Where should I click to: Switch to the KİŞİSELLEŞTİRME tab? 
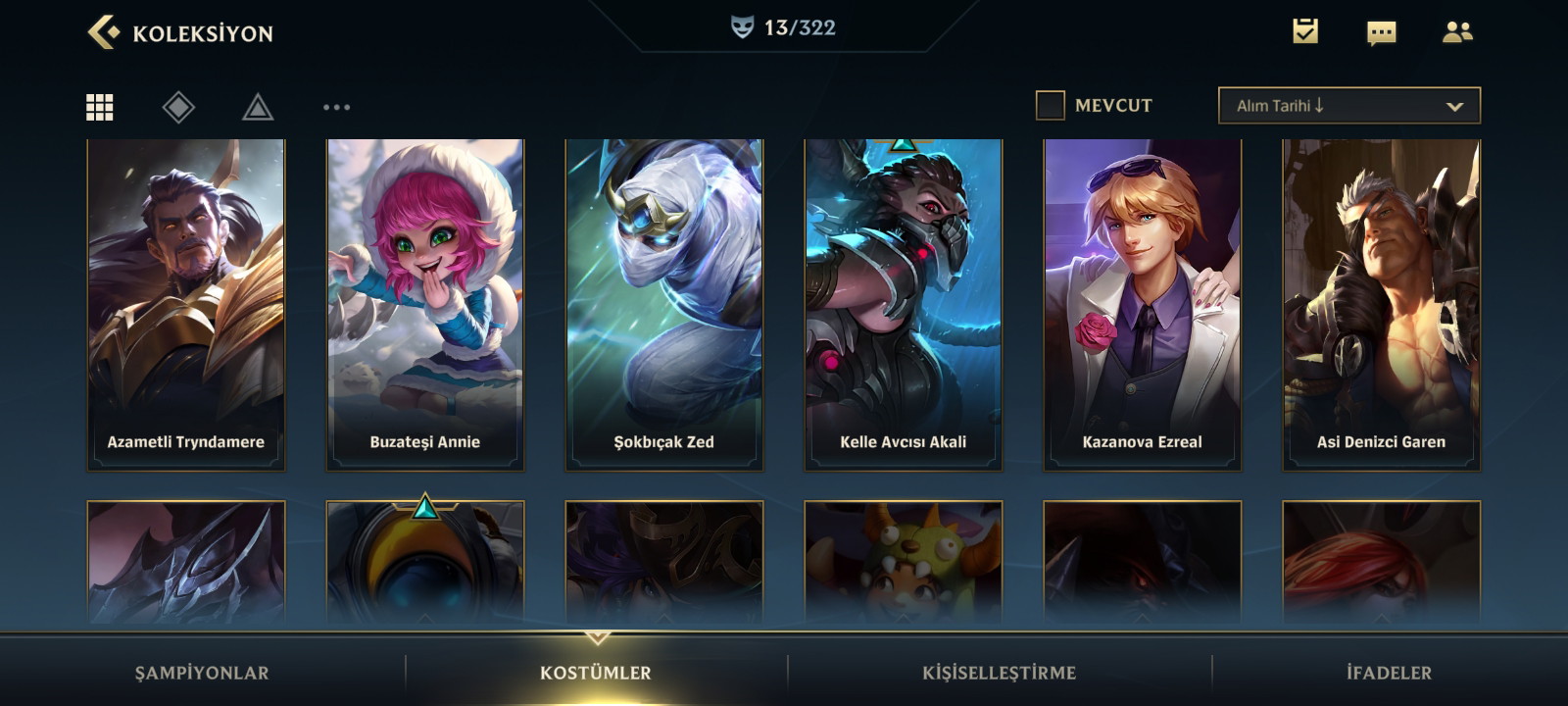point(999,673)
